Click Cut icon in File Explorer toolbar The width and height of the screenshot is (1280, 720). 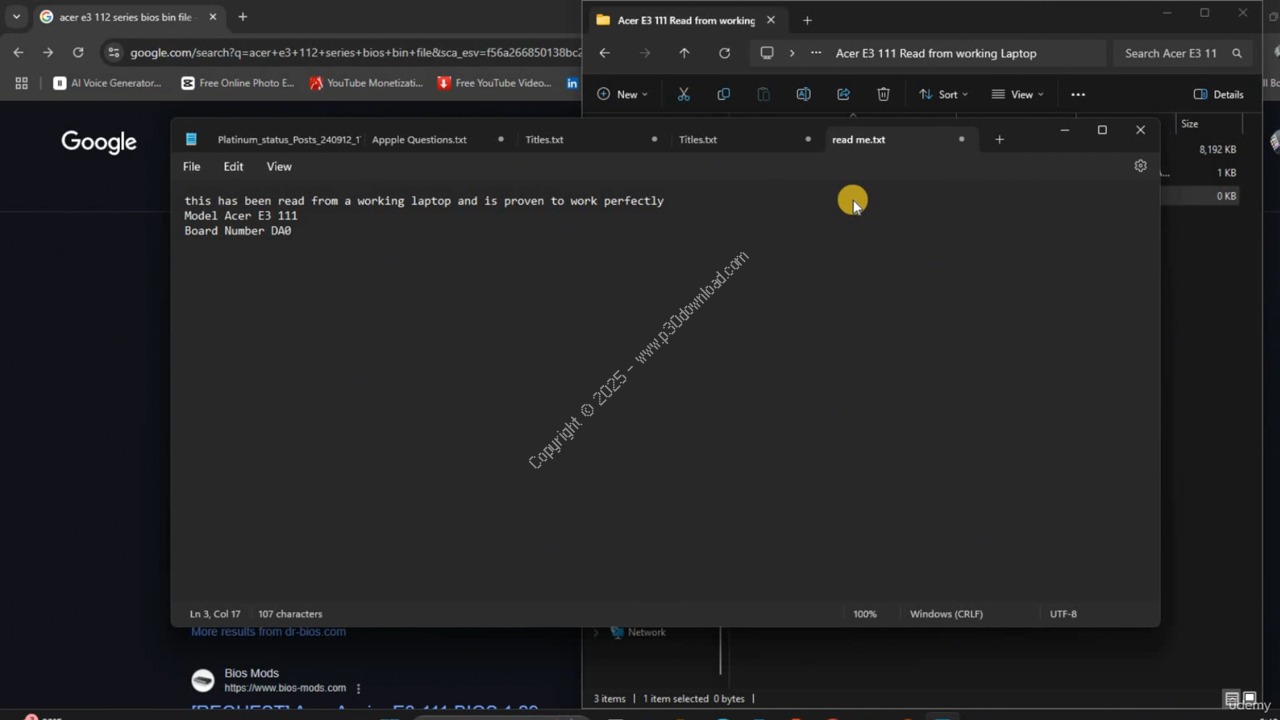coord(684,94)
